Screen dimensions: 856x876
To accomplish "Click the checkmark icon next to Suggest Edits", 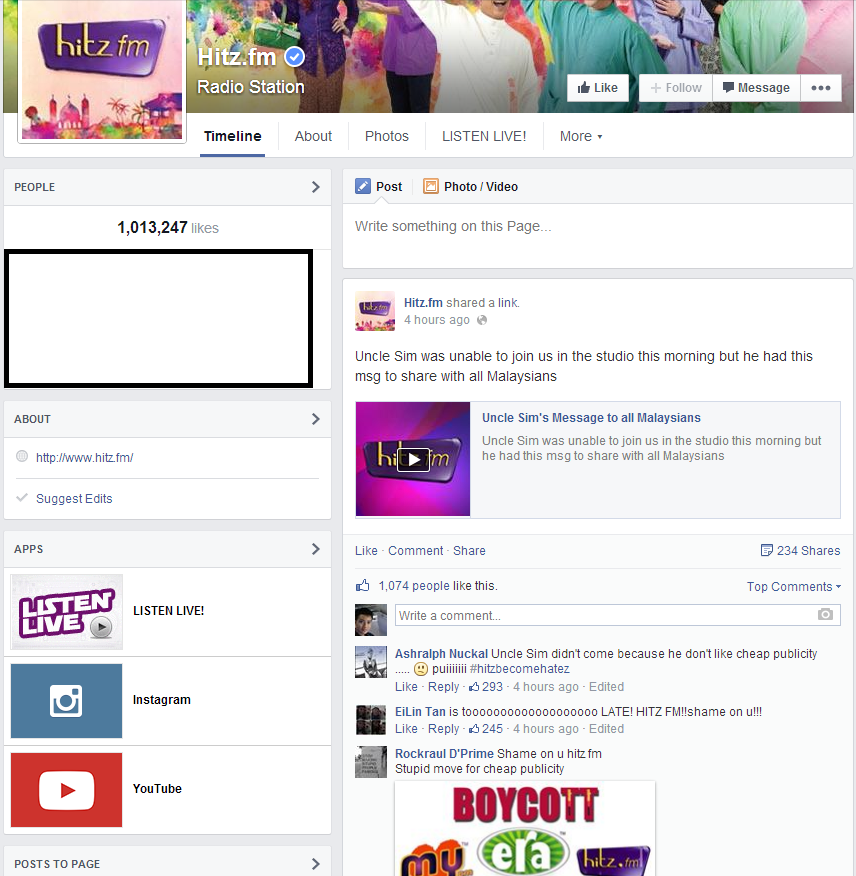I will click(22, 497).
